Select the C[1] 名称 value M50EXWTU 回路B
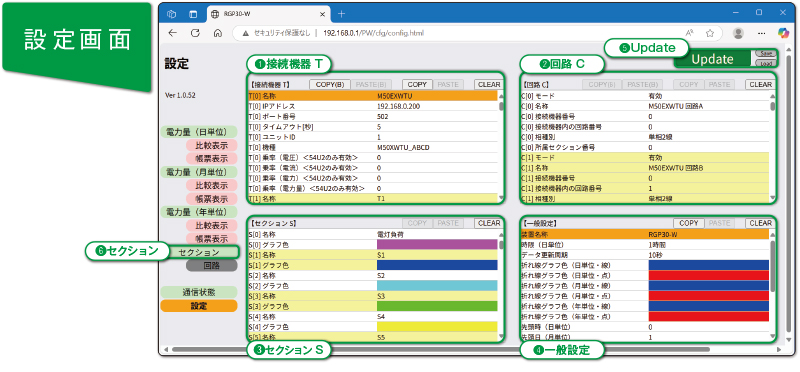 [x=676, y=168]
